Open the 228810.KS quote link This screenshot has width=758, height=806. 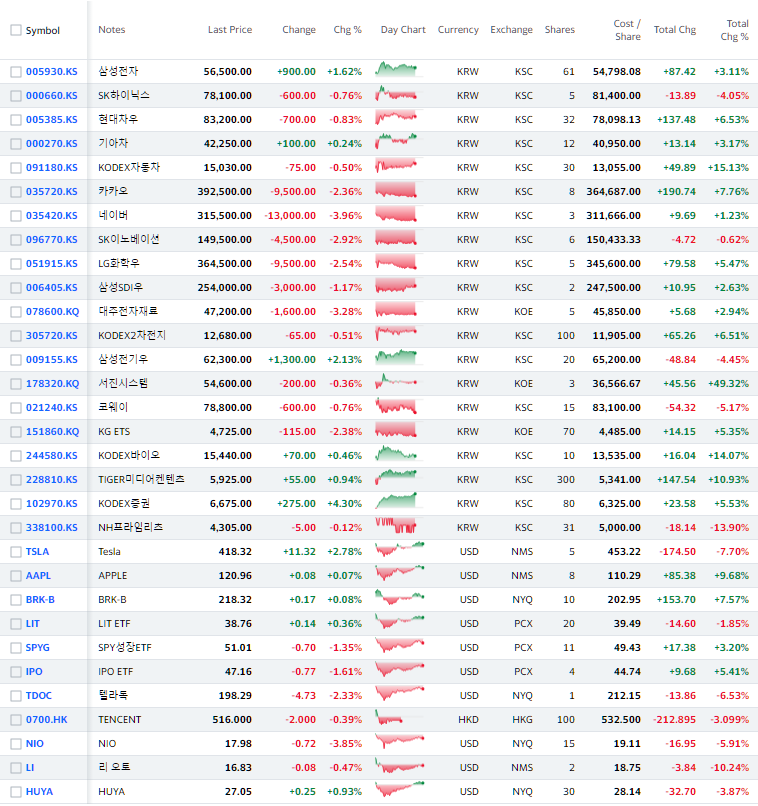[x=52, y=479]
